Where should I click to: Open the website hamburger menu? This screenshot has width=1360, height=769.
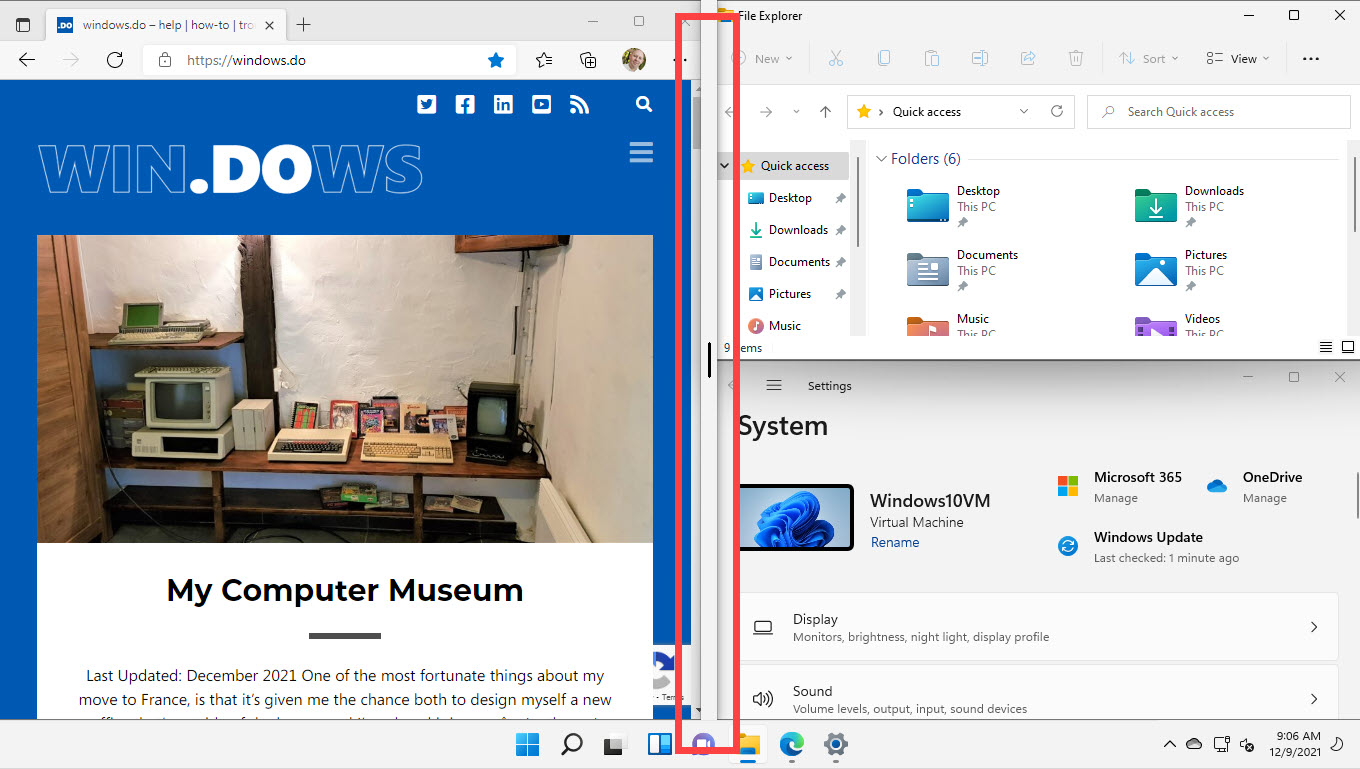pyautogui.click(x=641, y=152)
